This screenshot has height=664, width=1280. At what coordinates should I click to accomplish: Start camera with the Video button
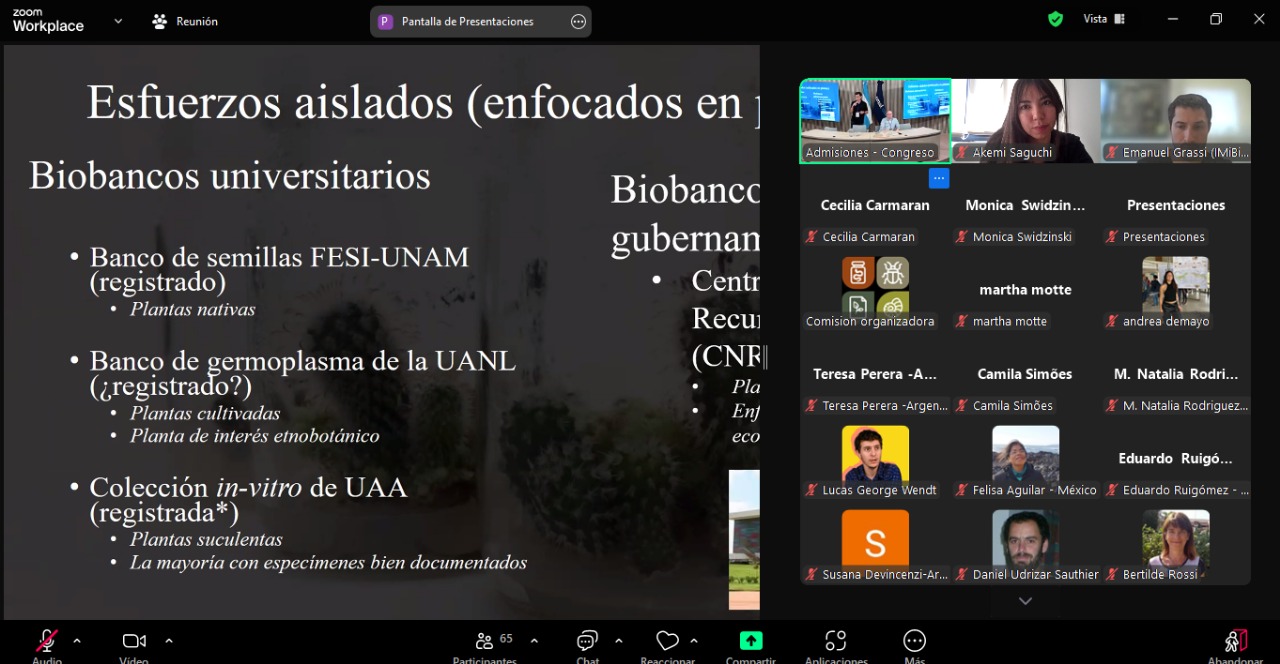click(134, 641)
